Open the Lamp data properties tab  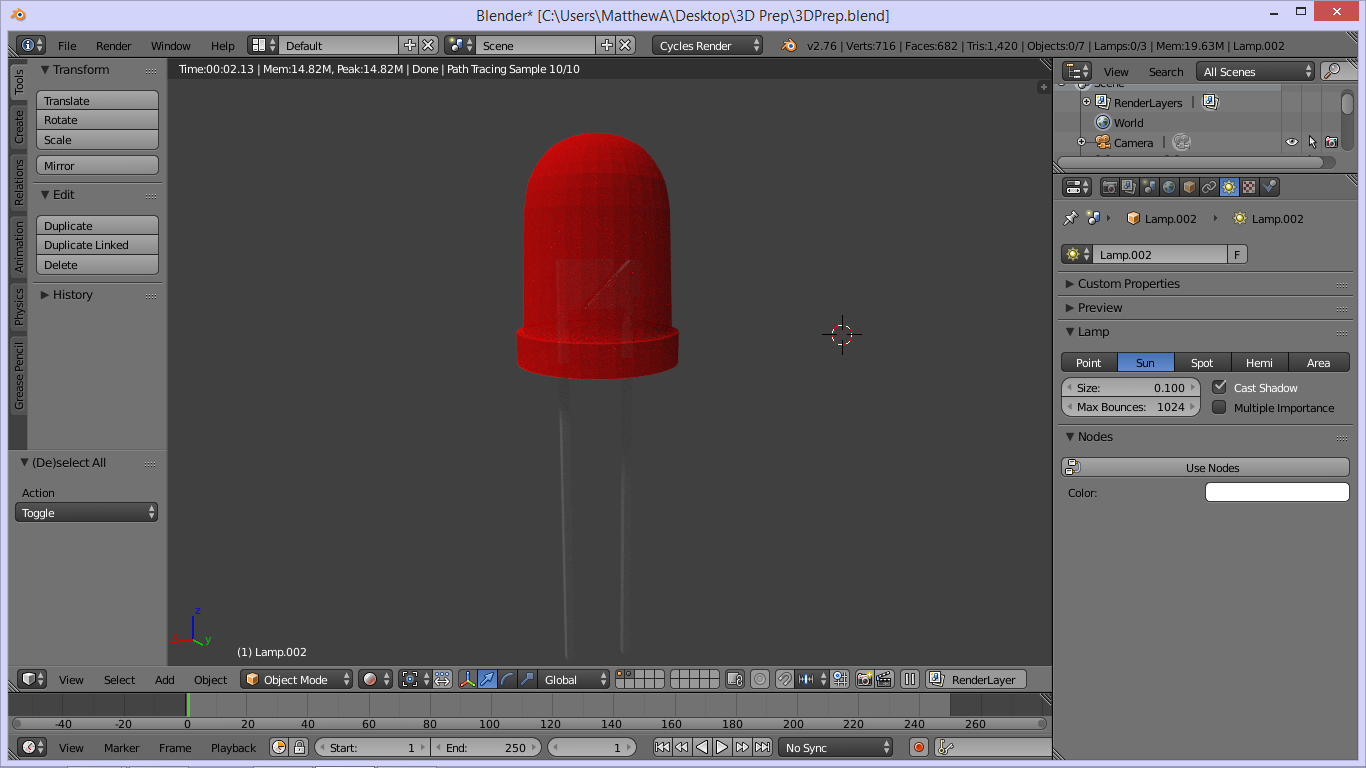pos(1229,187)
